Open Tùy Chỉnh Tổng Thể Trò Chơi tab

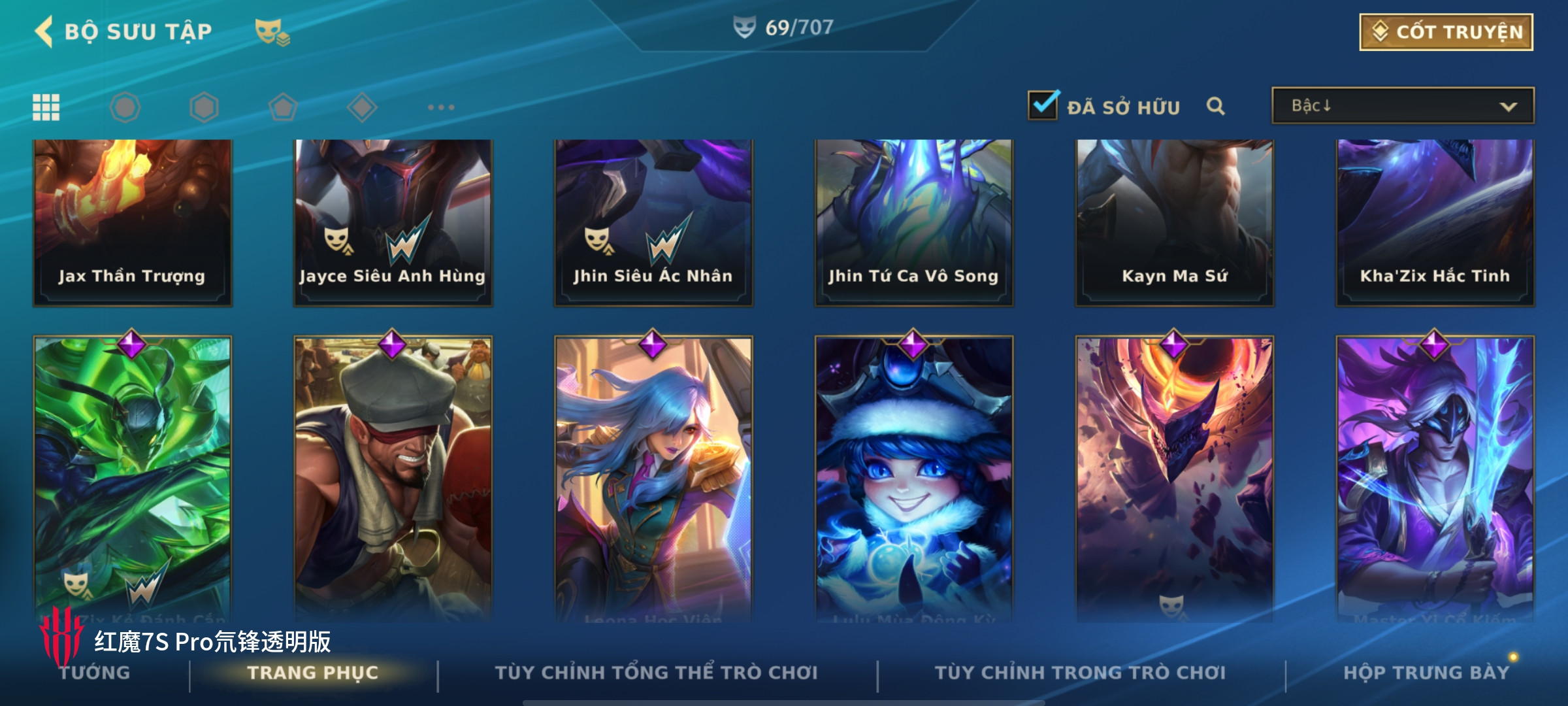coord(656,673)
